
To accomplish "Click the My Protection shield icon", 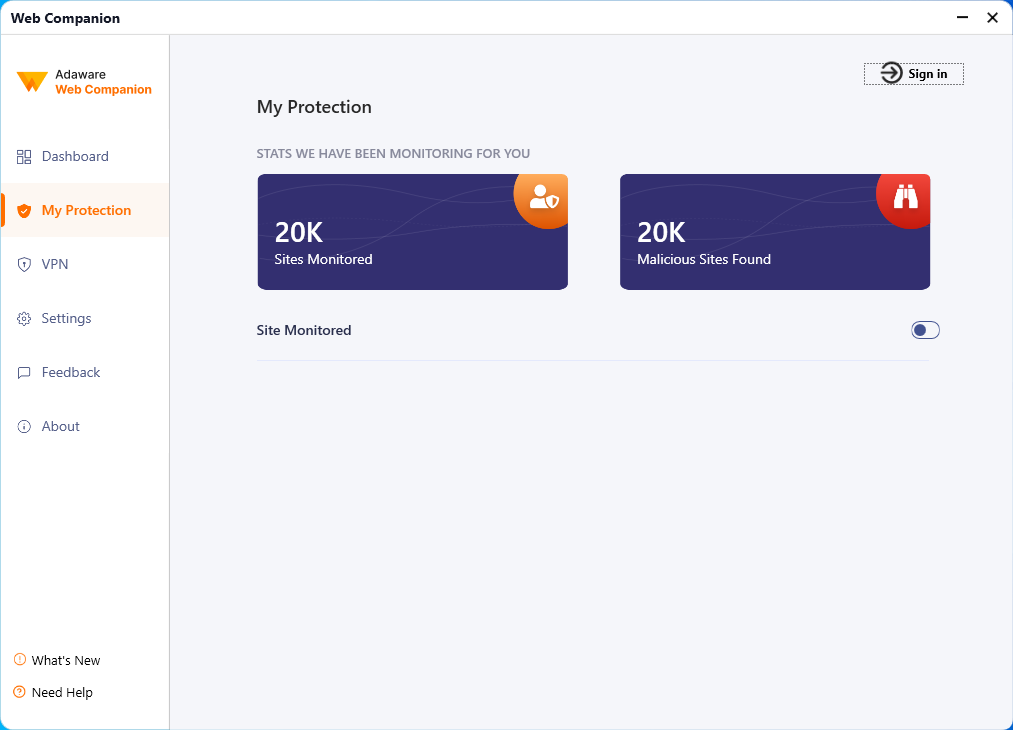I will 22,210.
